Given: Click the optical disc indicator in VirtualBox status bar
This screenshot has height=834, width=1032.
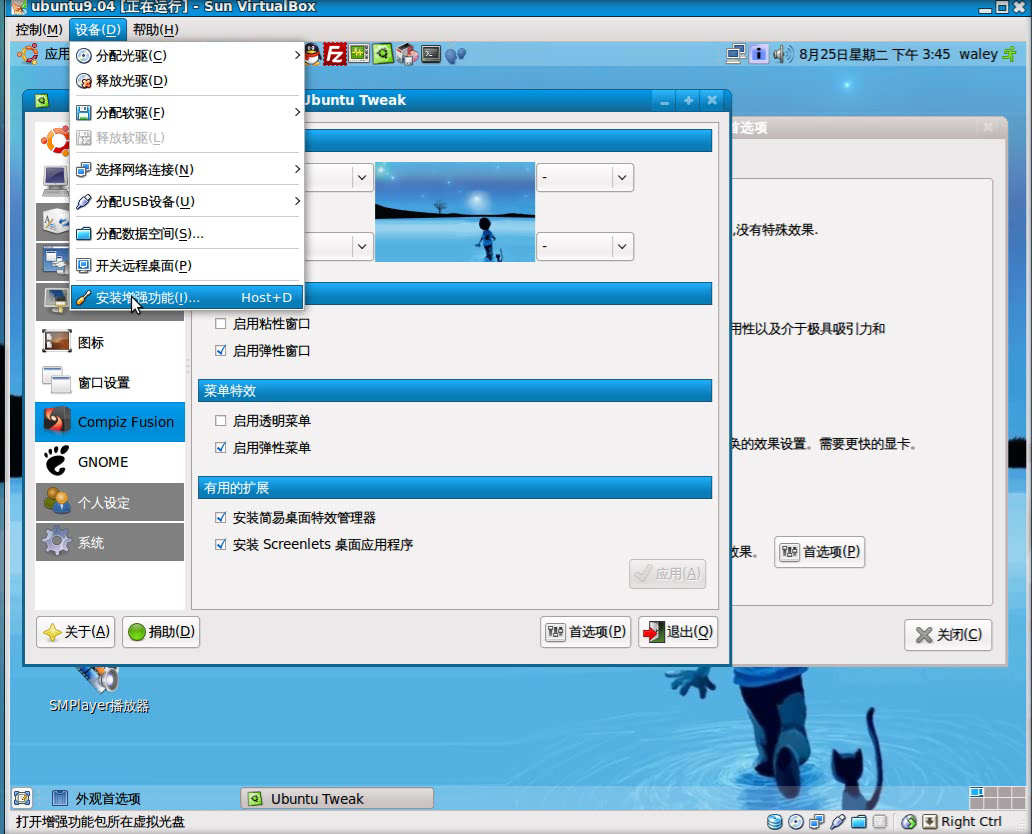Looking at the screenshot, I should 796,821.
